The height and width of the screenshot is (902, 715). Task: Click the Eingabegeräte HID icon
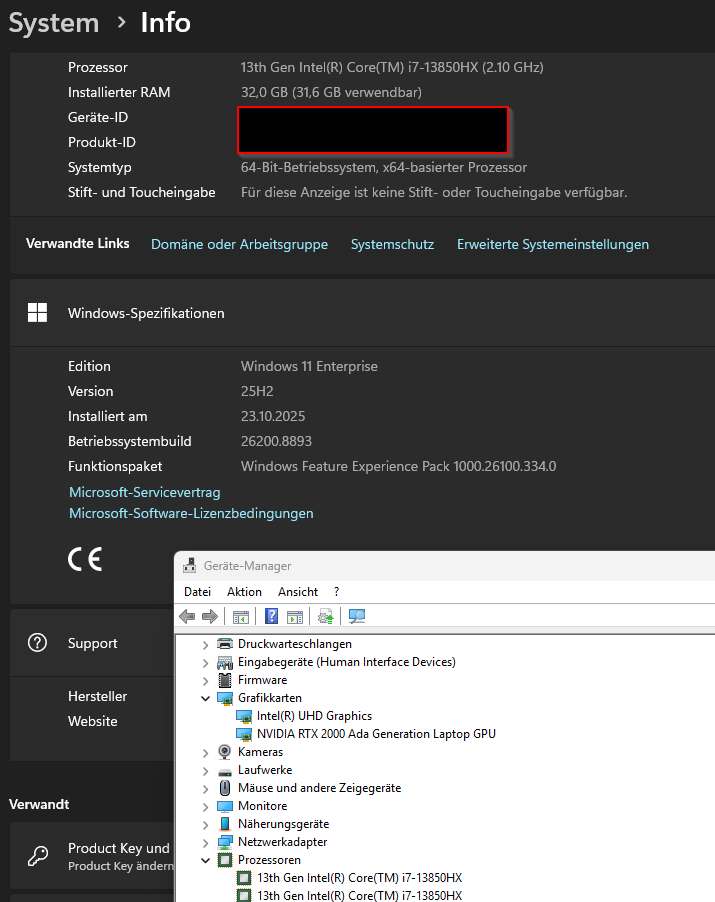tap(225, 662)
